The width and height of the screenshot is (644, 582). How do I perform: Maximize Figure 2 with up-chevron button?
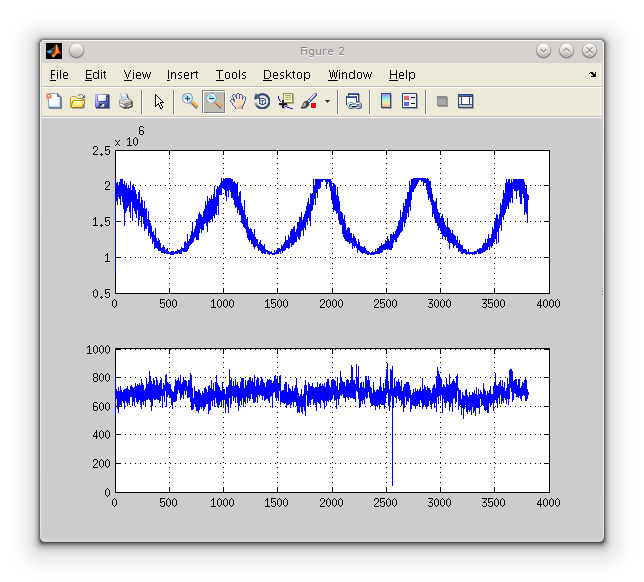click(566, 51)
